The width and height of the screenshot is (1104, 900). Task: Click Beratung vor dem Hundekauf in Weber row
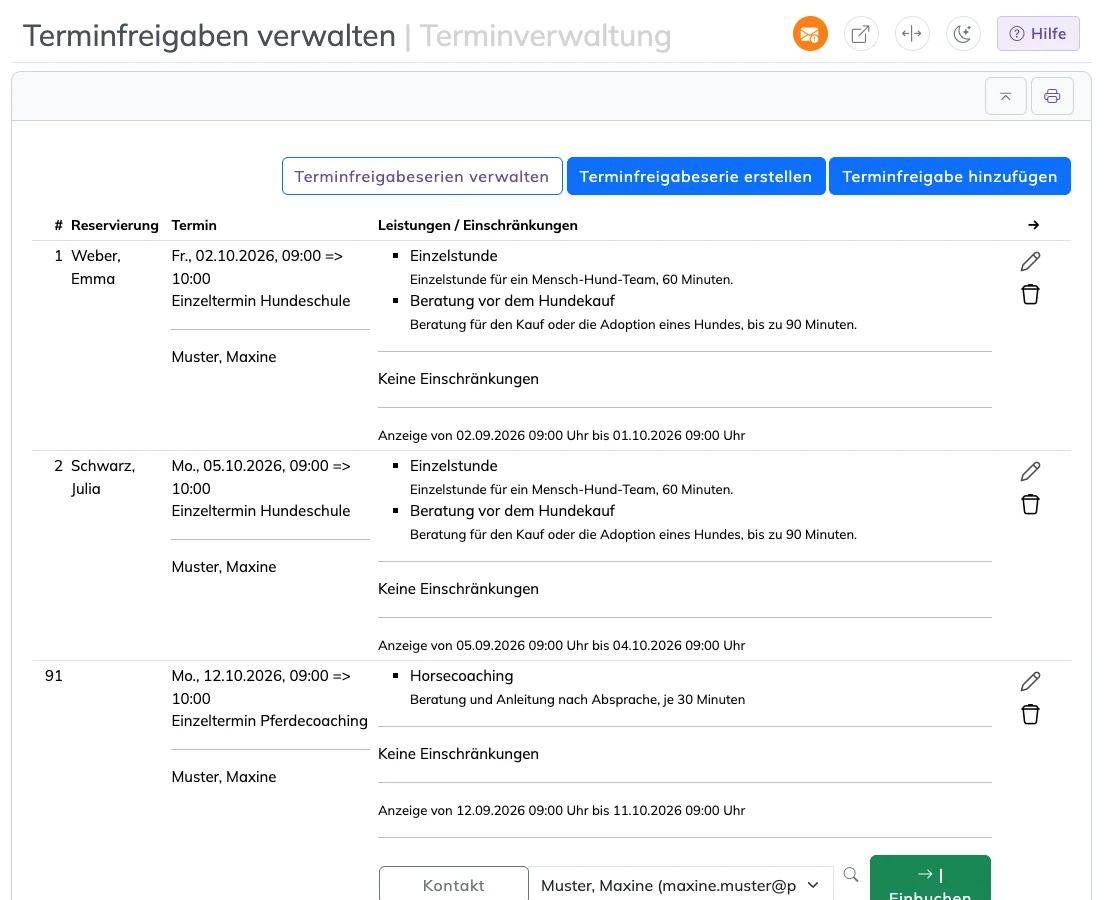(x=512, y=301)
